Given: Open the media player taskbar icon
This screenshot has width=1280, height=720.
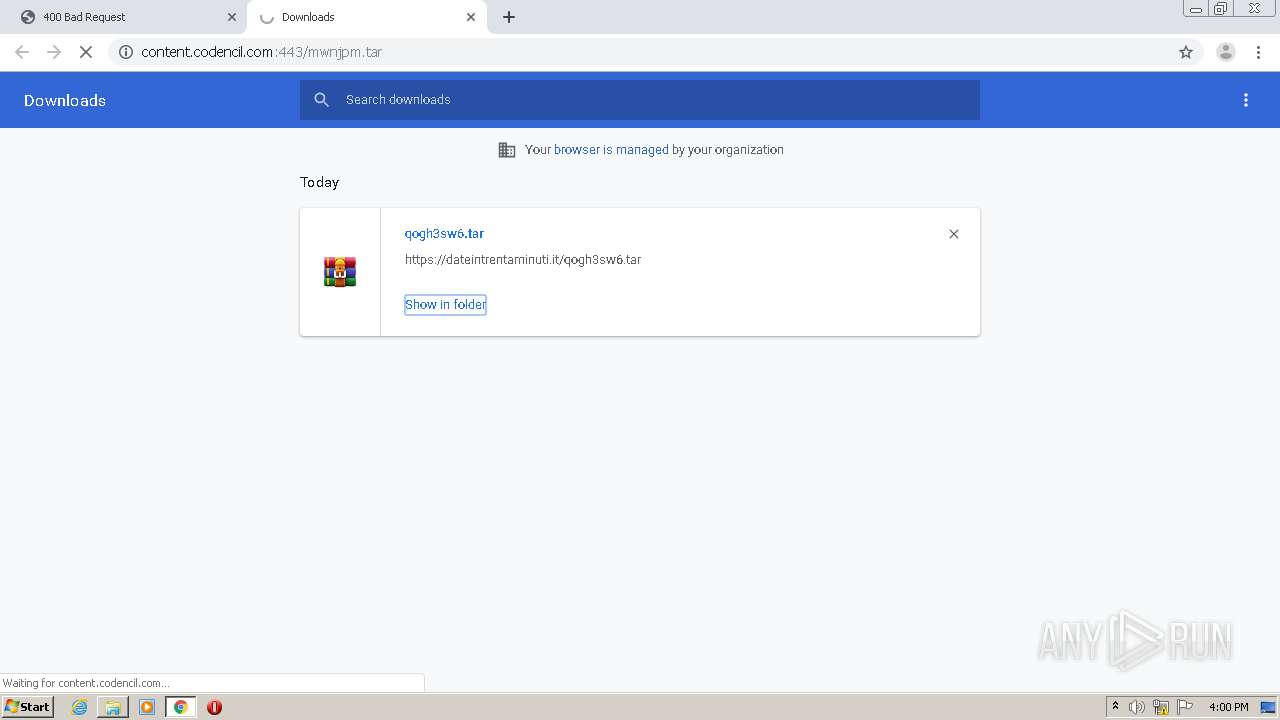Looking at the screenshot, I should pos(147,707).
